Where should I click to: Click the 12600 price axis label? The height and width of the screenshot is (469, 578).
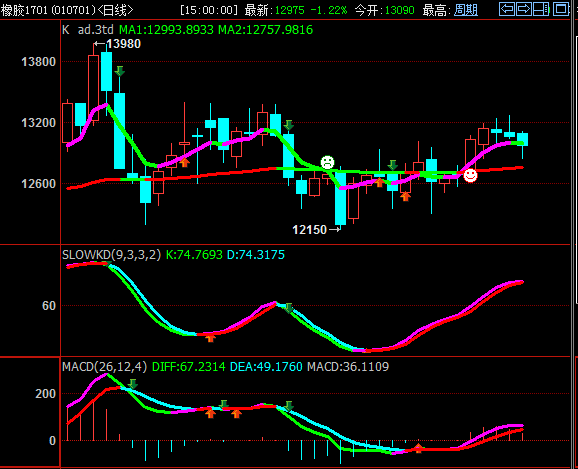(39, 183)
